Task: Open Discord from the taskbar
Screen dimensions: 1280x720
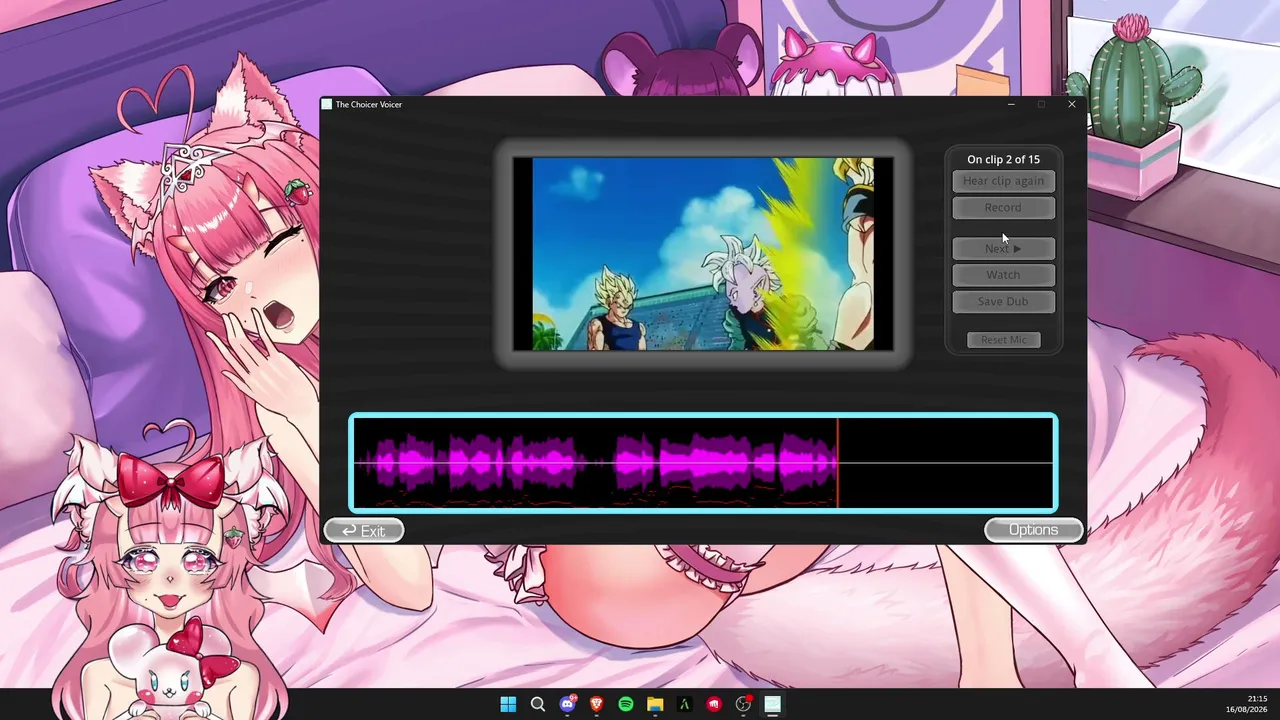Action: 568,704
